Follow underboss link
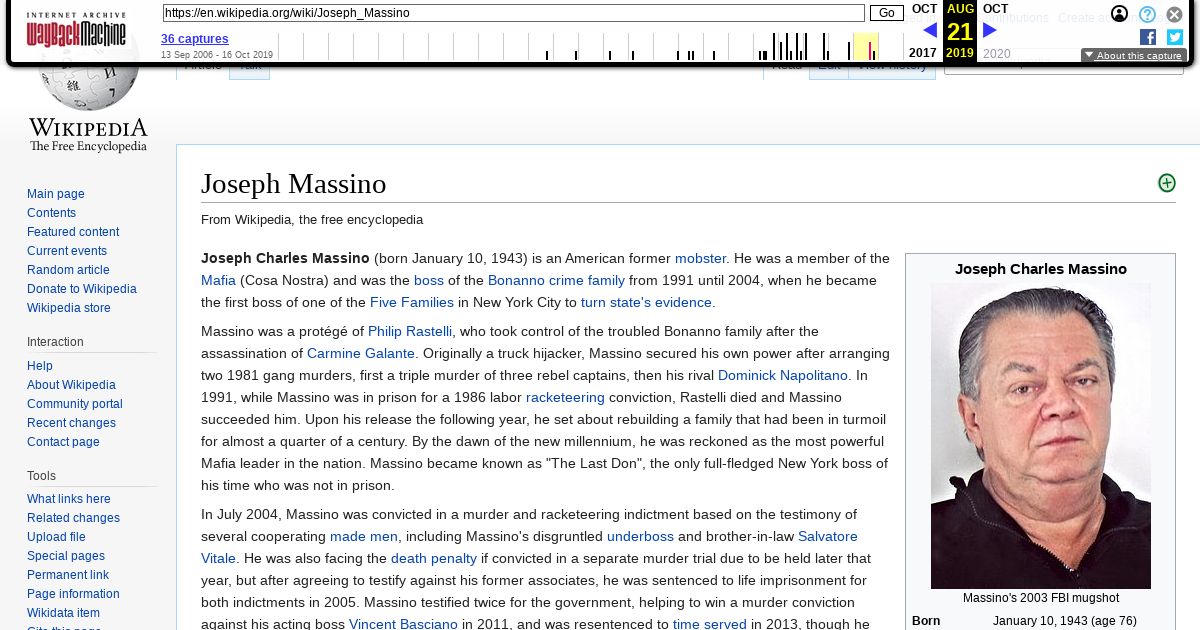The image size is (1200, 630). tap(640, 536)
